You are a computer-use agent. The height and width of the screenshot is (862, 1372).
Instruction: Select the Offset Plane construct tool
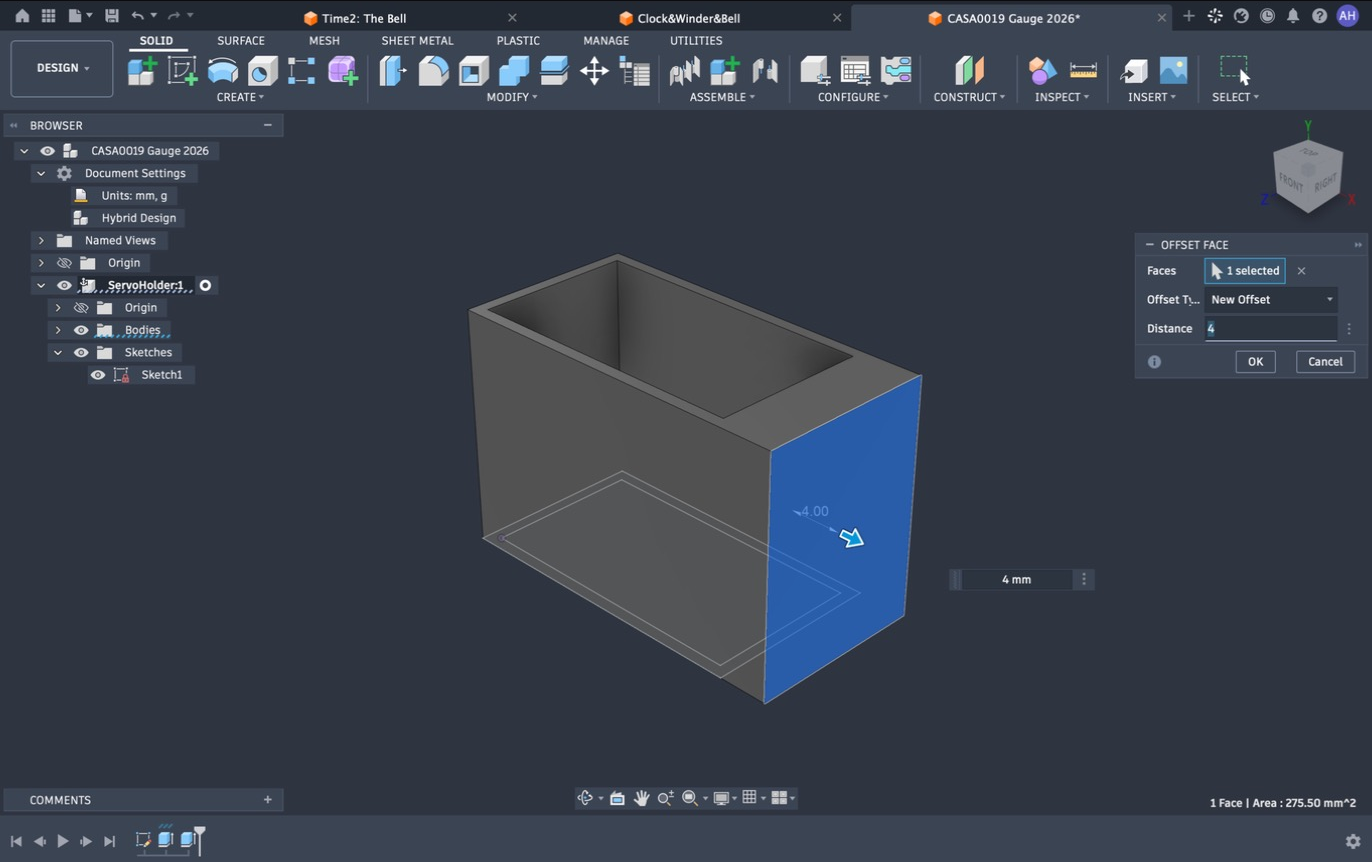coord(969,71)
